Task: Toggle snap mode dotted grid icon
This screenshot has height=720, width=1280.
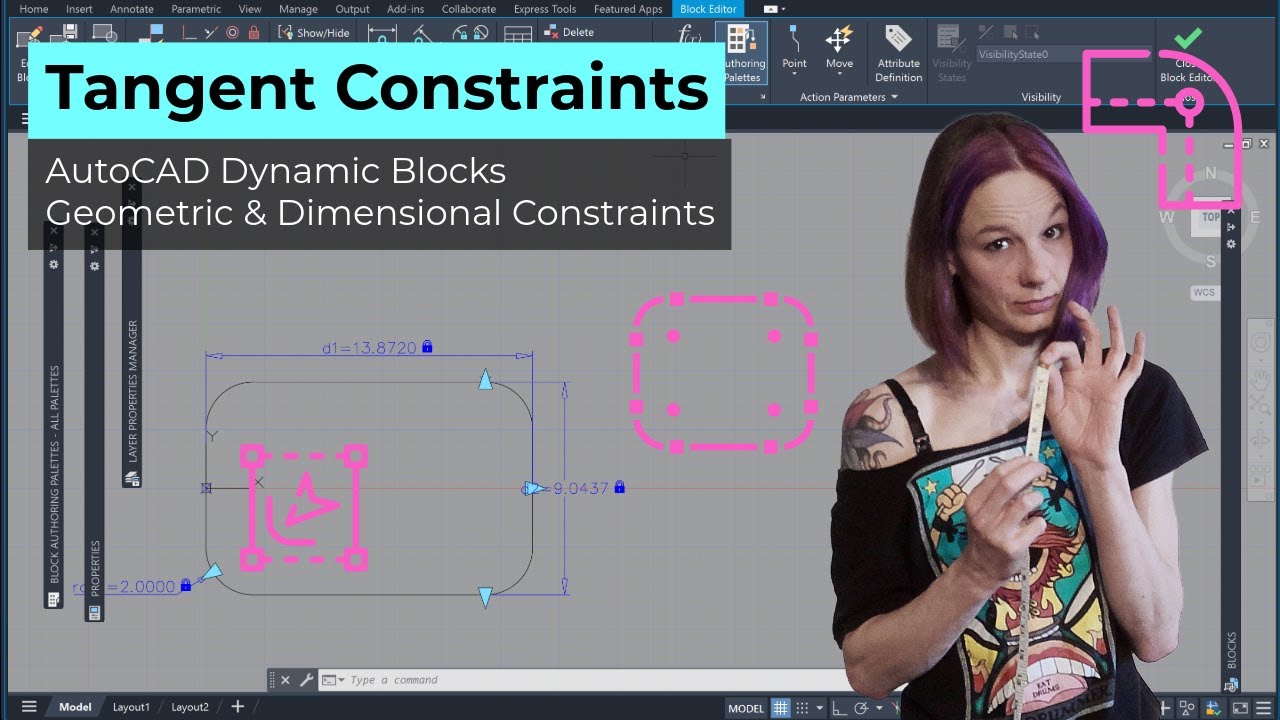Action: pos(804,708)
